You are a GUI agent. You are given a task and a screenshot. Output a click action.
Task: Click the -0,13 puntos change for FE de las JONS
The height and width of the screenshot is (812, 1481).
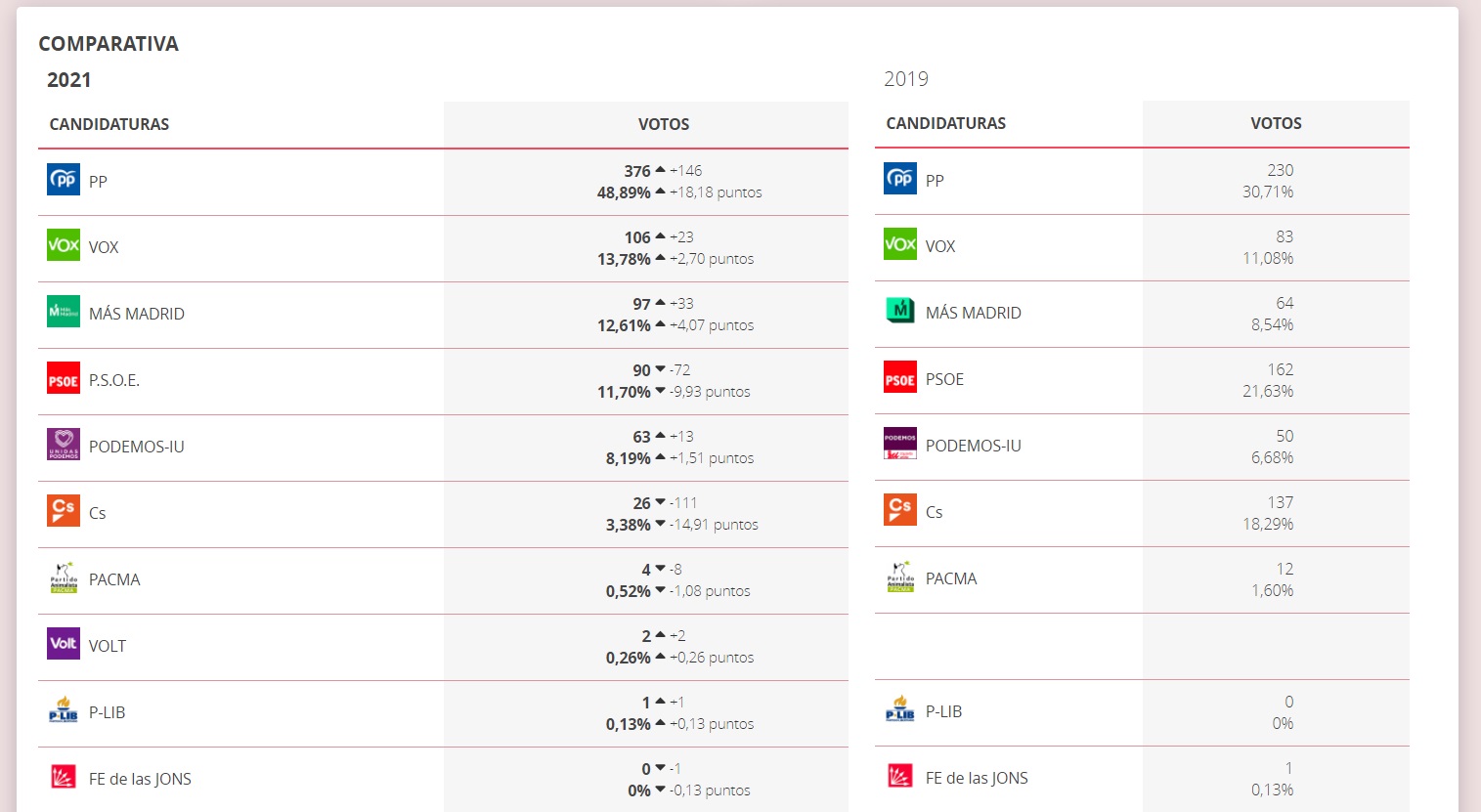click(x=710, y=791)
